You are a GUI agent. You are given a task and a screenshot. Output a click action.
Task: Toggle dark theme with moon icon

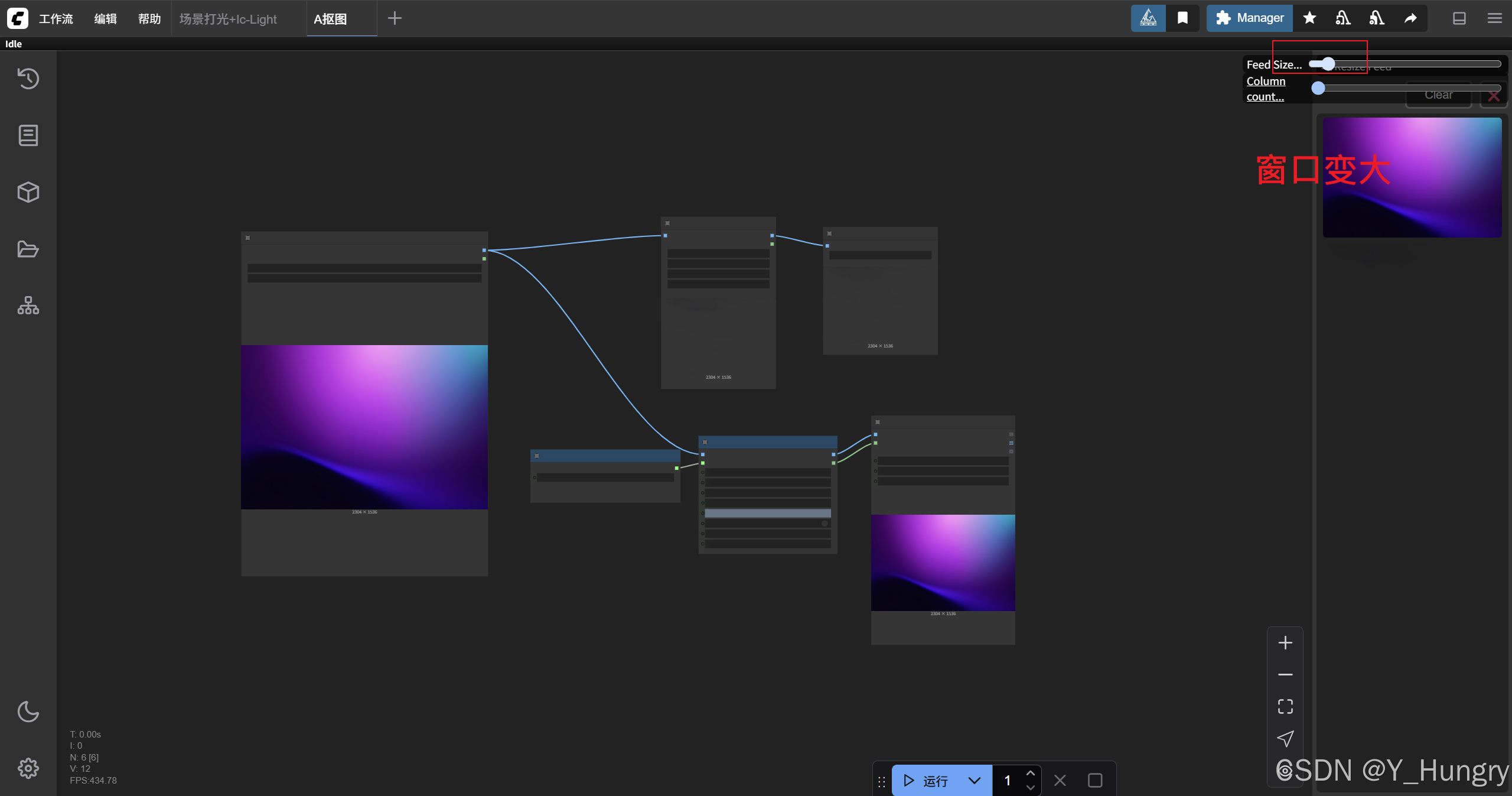click(x=28, y=711)
